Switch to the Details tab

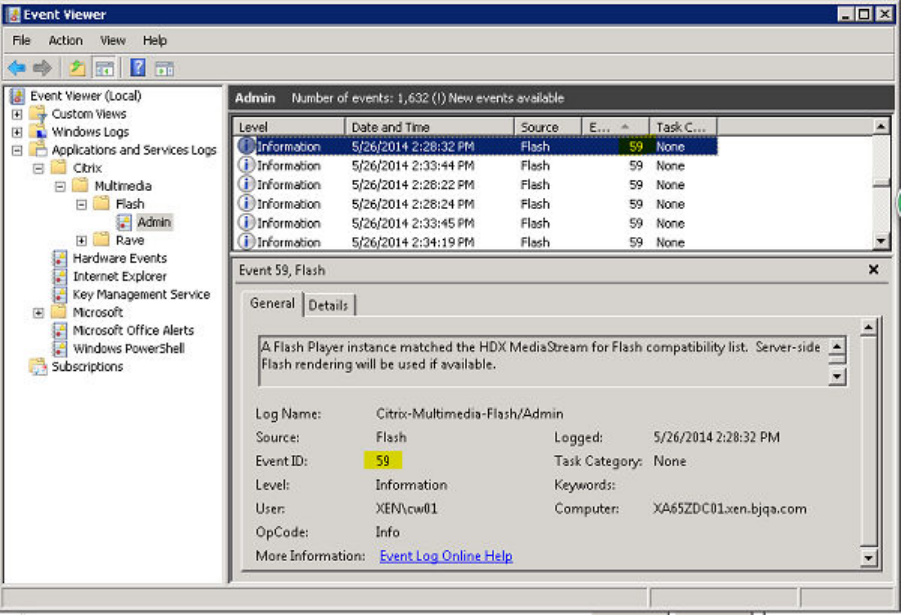(x=328, y=305)
